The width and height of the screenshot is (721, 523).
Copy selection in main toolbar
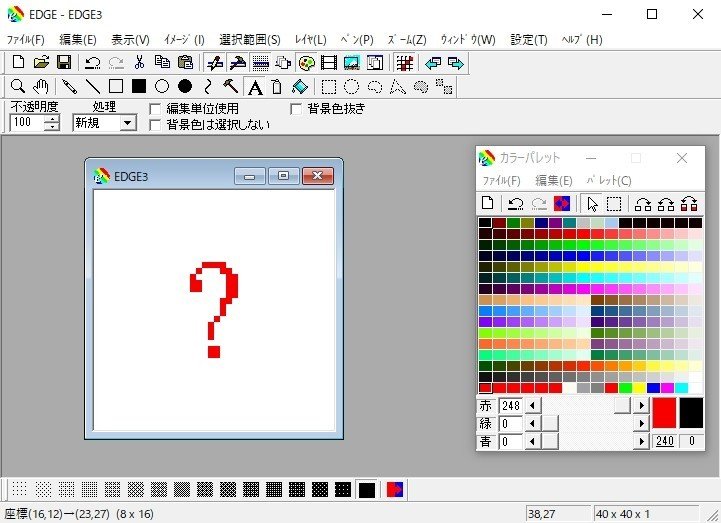click(x=162, y=63)
